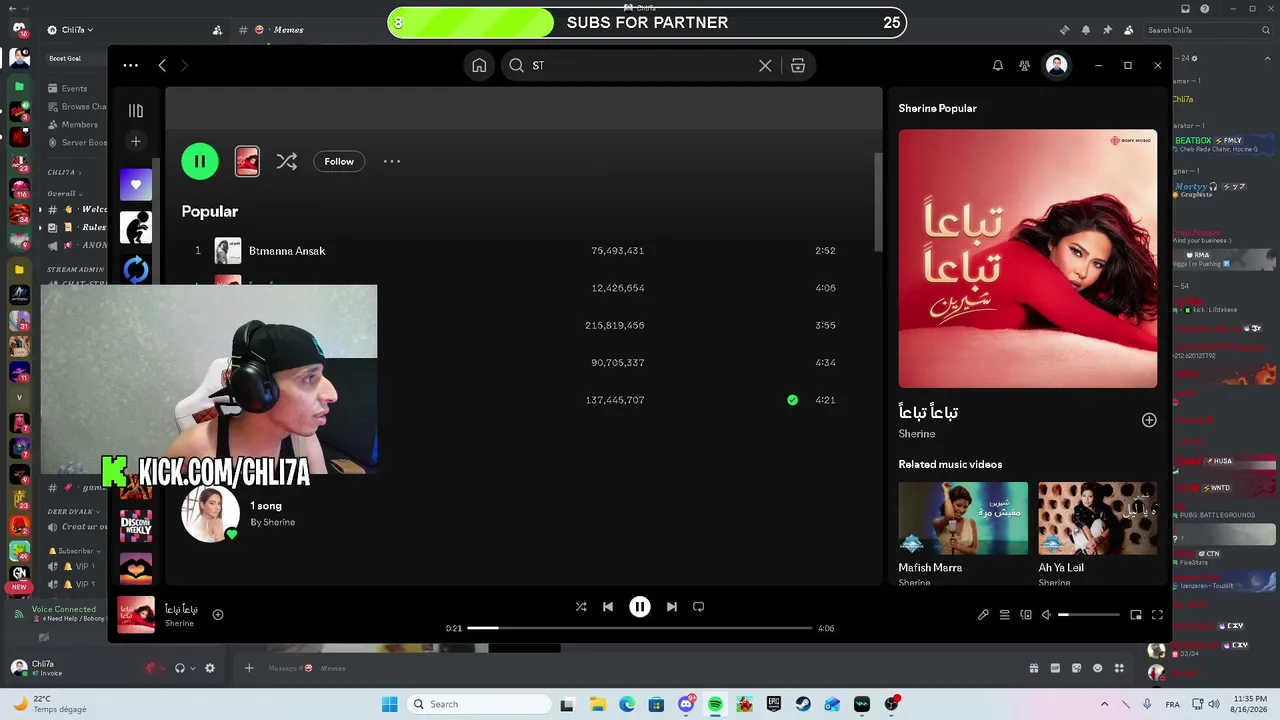1280x720 pixels.
Task: Open the Sherine artist link under the song title
Action: tap(917, 434)
